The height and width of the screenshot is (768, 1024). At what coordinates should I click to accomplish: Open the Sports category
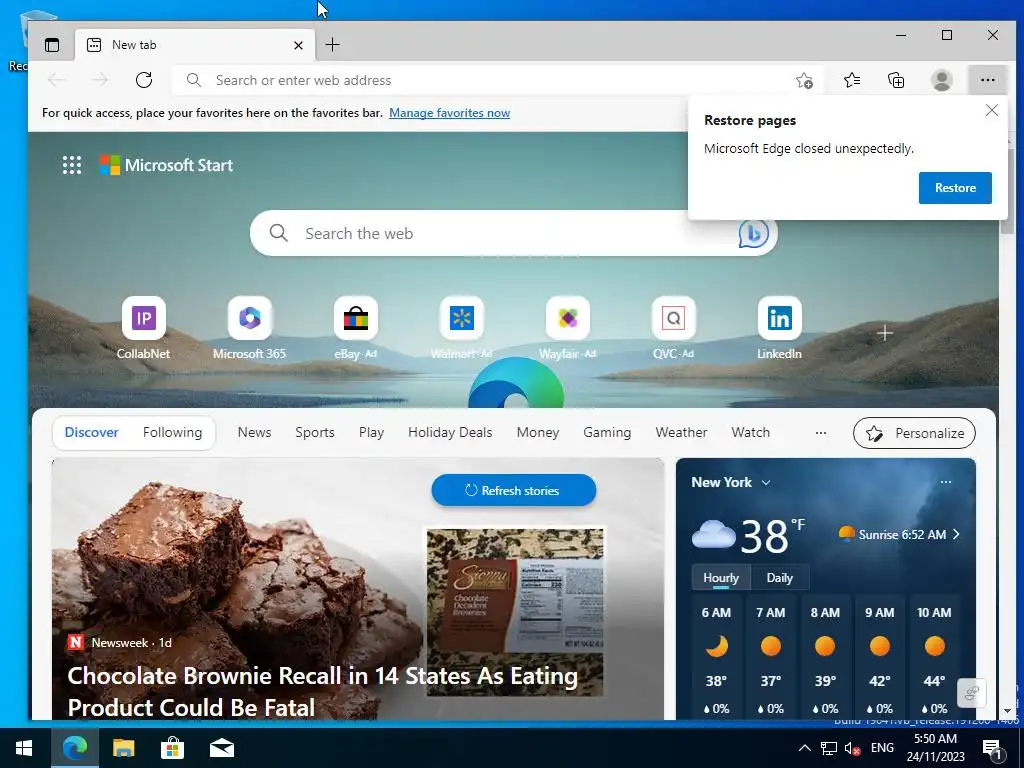315,432
